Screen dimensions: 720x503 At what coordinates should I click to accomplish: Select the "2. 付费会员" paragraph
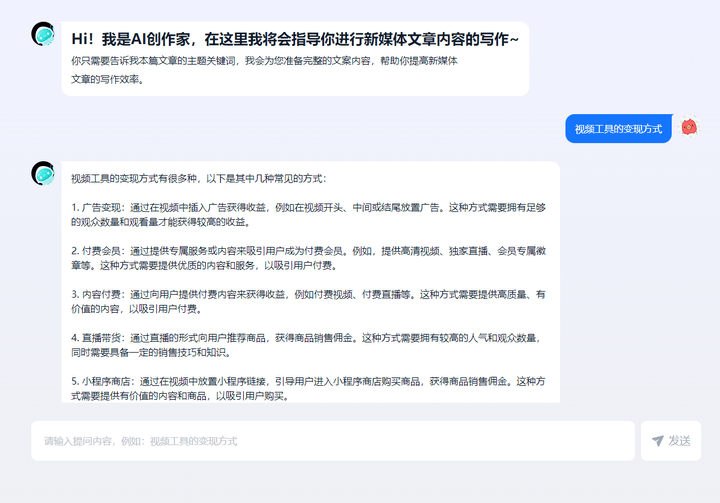308,258
